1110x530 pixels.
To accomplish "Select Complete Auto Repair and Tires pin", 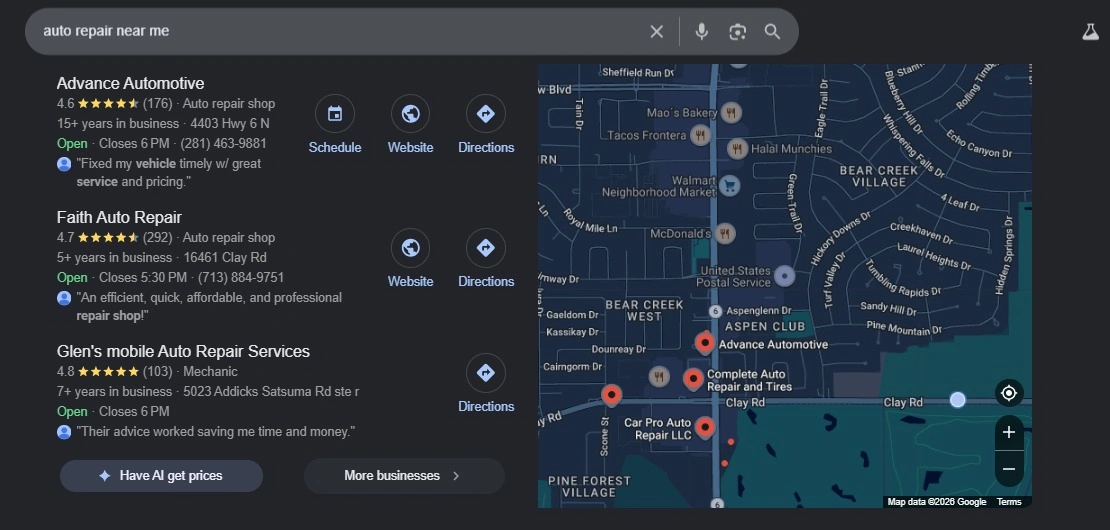I will (x=693, y=379).
